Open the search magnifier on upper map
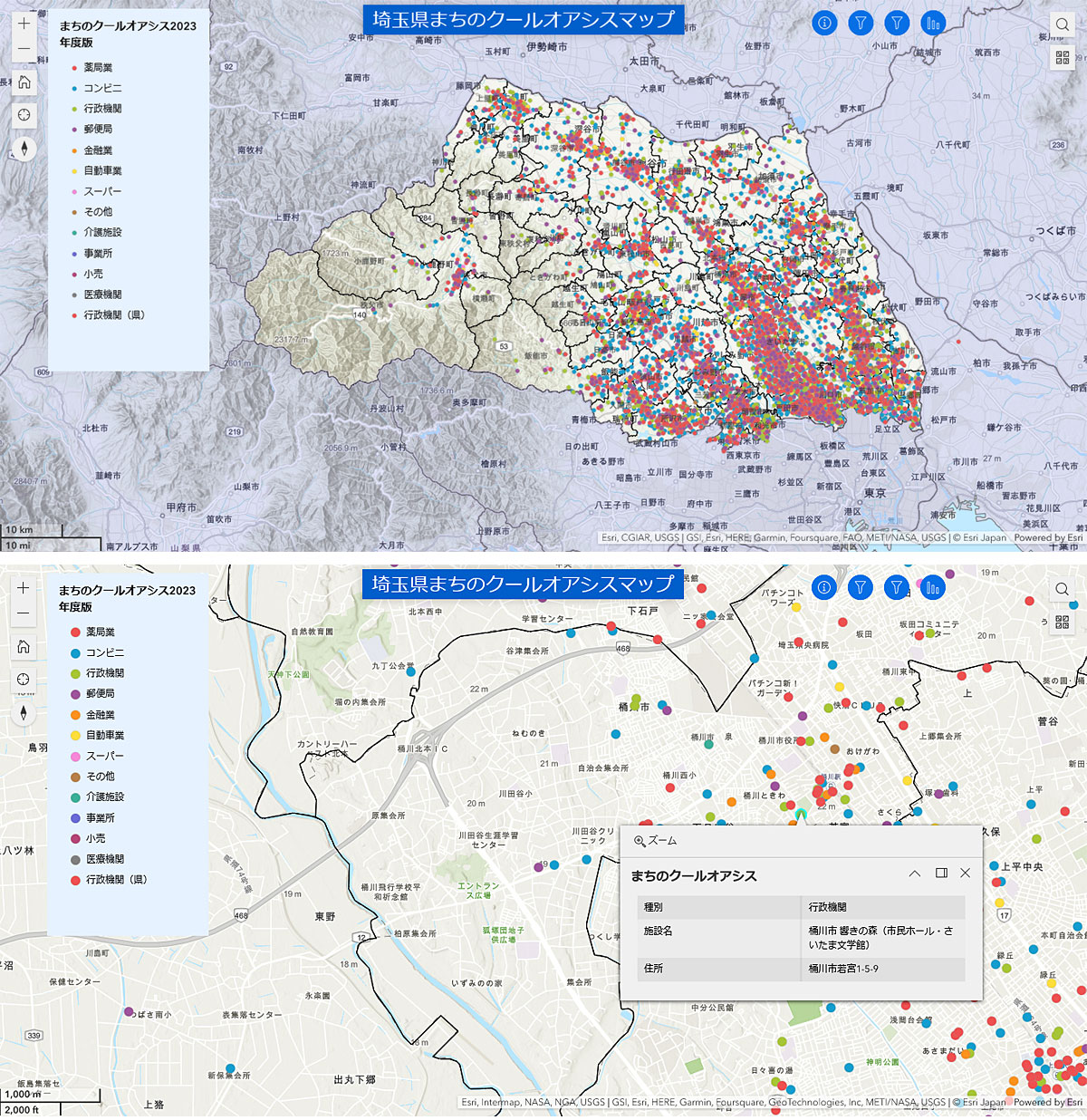1087x1120 pixels. point(1063,24)
